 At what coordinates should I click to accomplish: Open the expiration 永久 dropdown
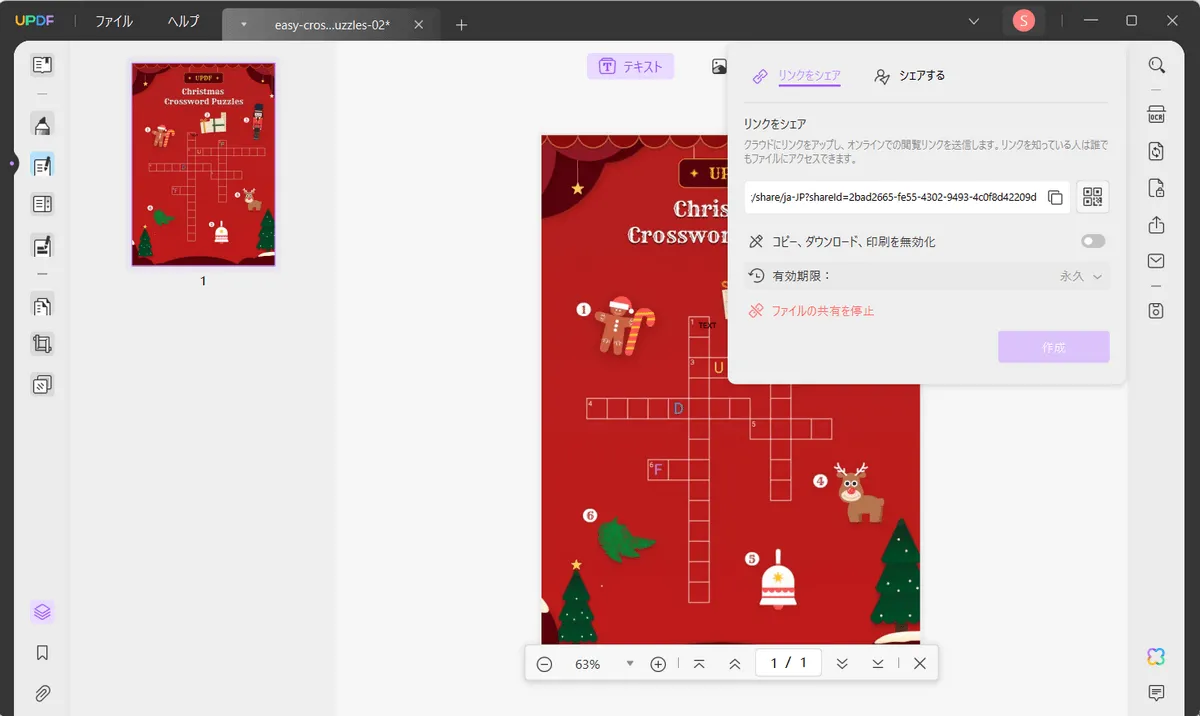pos(1082,276)
